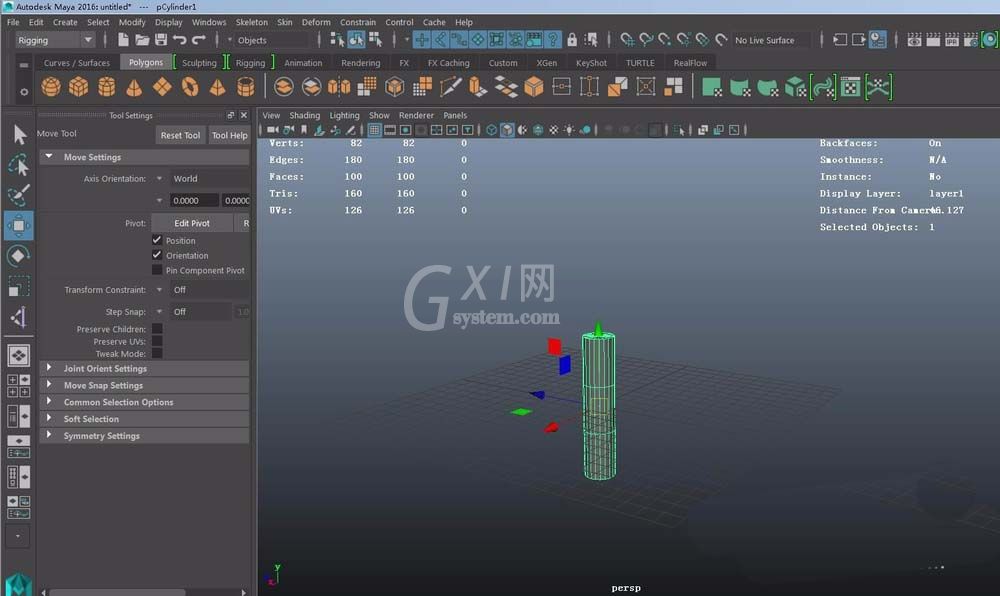
Task: Create a polygon sphere from the shelf
Action: 51,87
